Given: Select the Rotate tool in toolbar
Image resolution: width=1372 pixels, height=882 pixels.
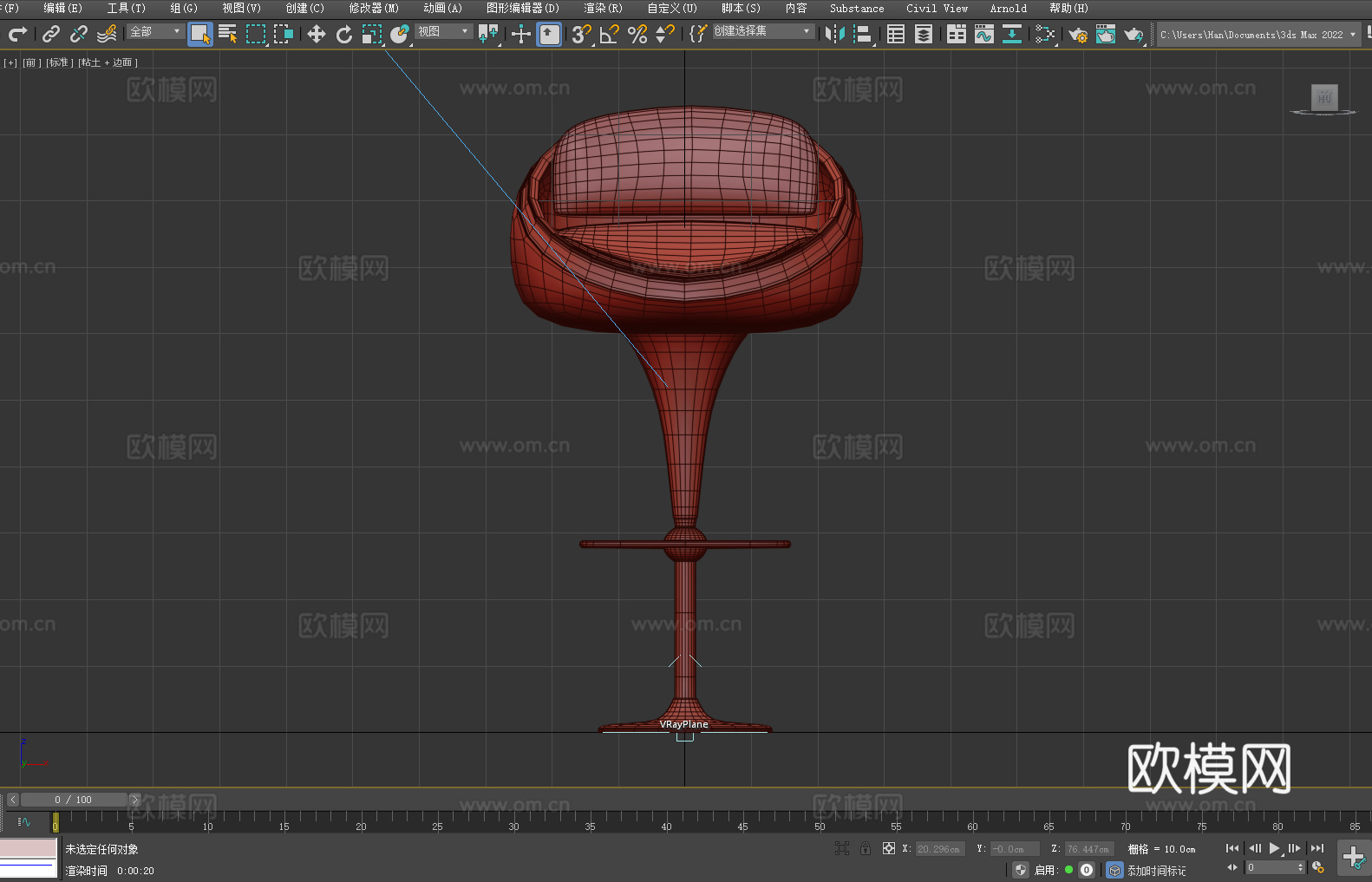Looking at the screenshot, I should (344, 34).
